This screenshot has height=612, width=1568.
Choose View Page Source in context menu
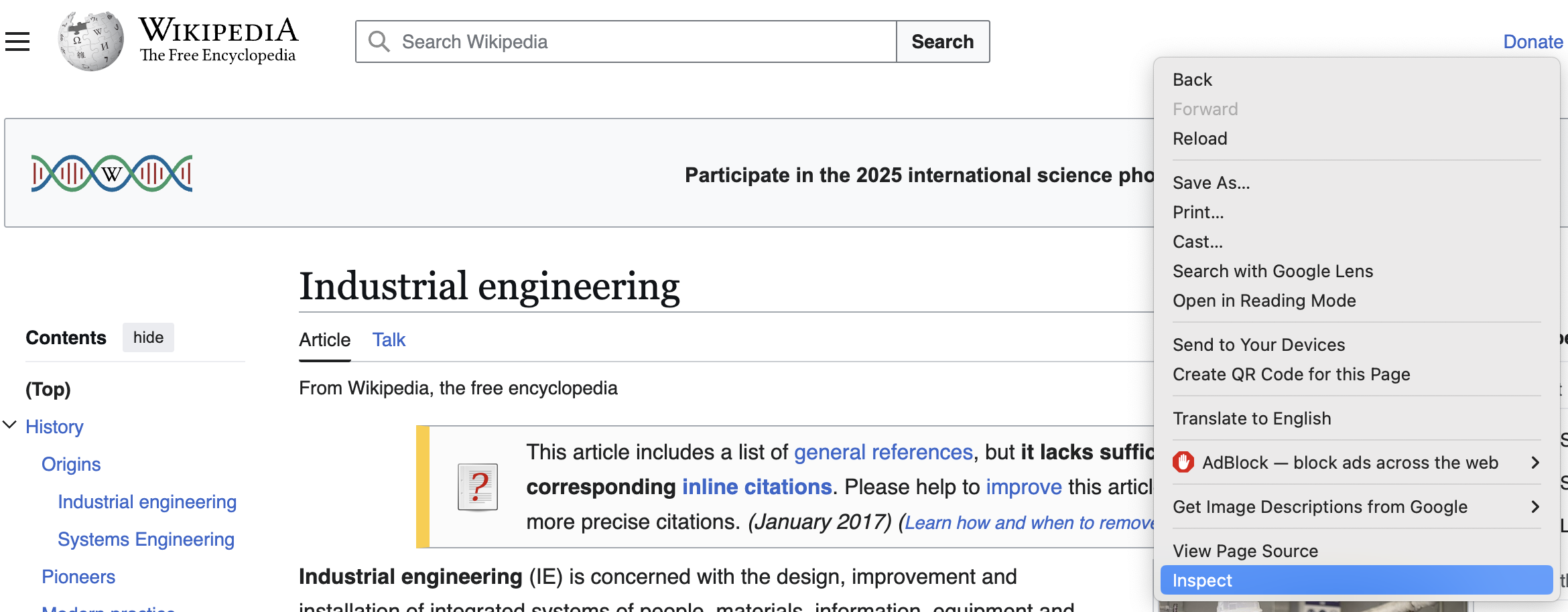(x=1245, y=551)
